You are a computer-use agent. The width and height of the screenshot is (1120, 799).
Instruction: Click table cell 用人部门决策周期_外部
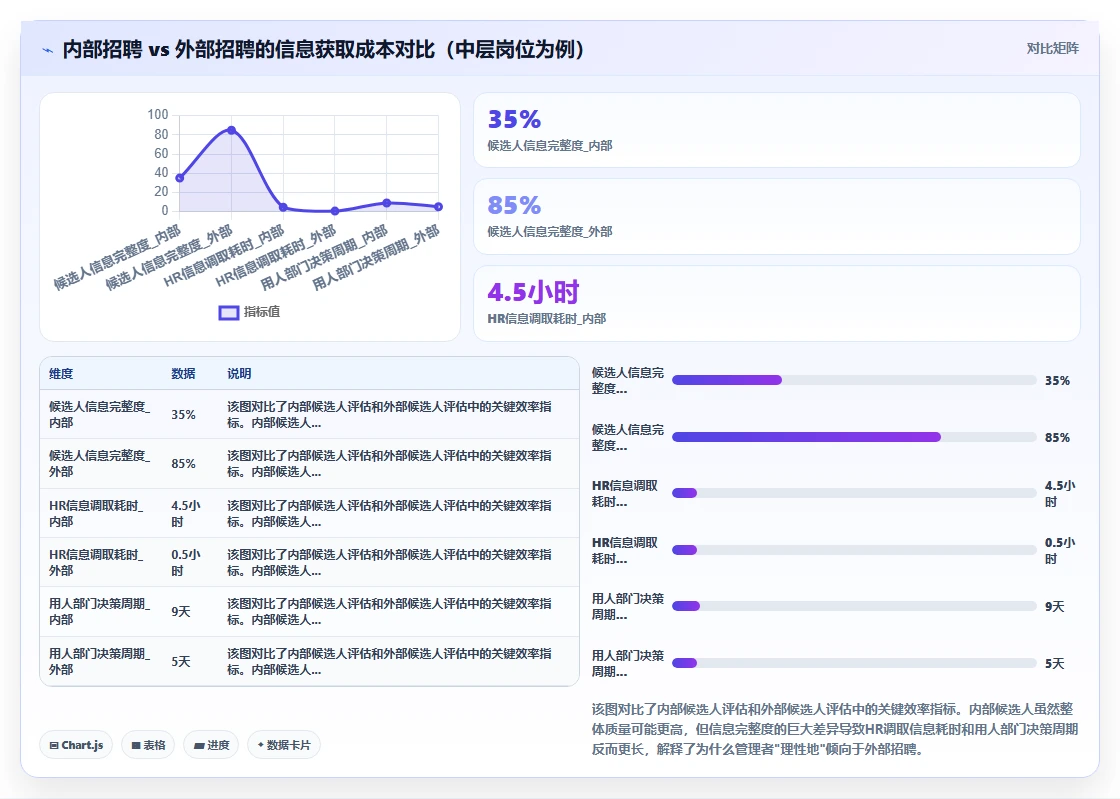[x=99, y=661]
